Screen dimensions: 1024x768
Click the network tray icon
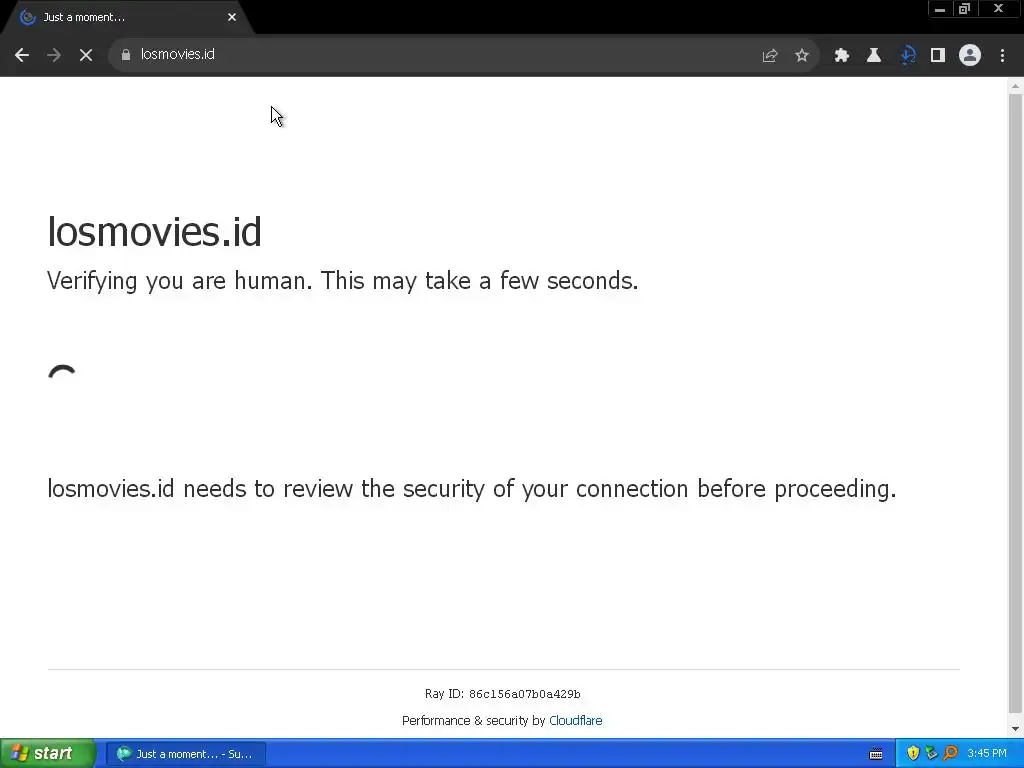click(x=931, y=754)
